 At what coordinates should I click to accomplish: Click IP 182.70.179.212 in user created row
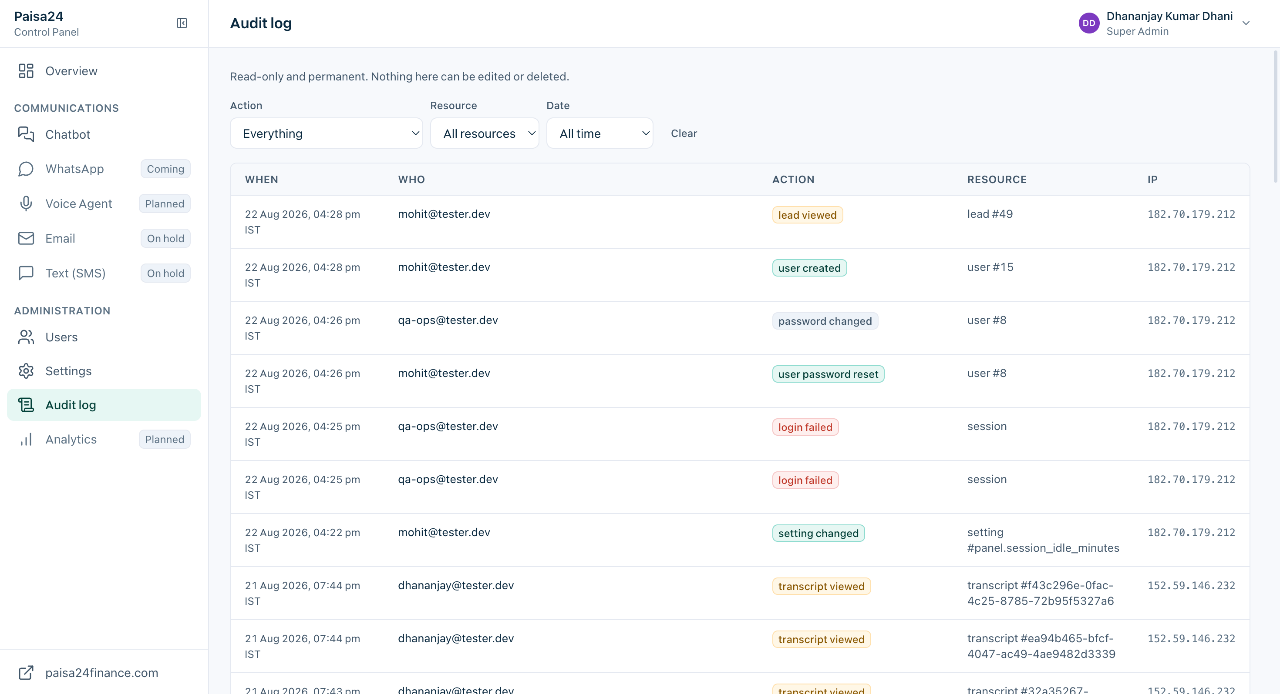click(1191, 267)
